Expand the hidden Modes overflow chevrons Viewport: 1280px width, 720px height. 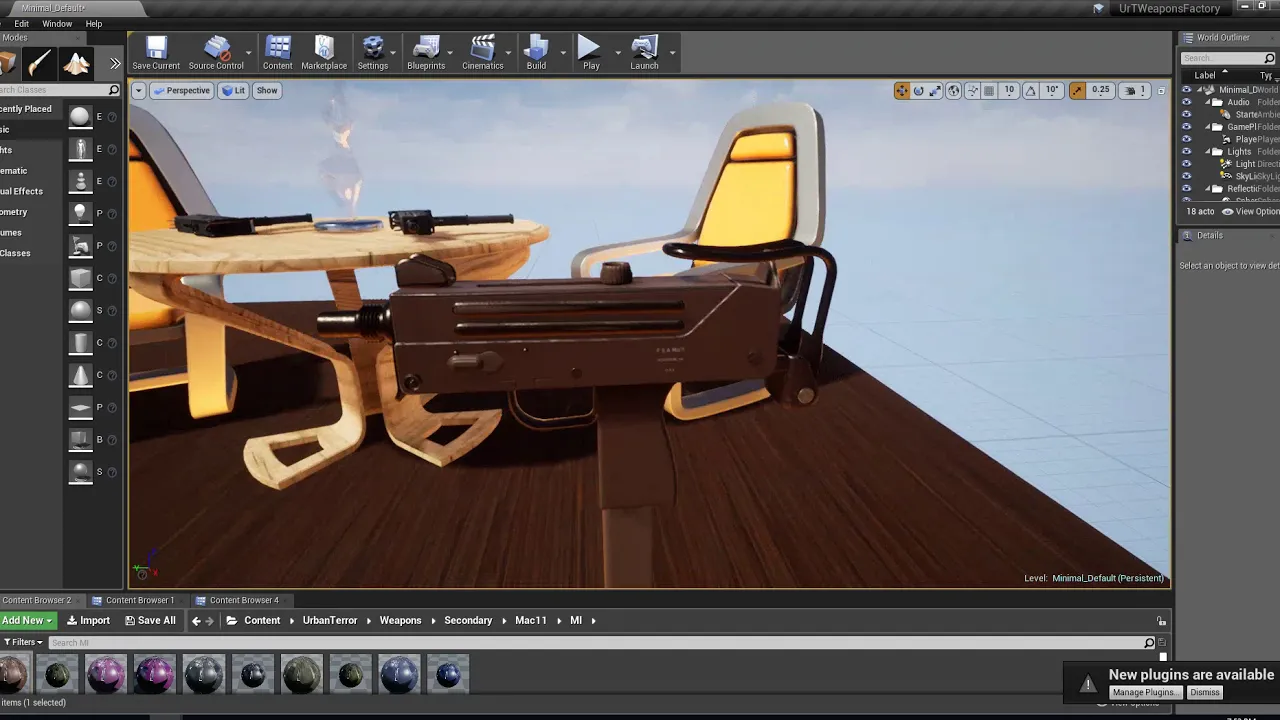(x=115, y=64)
